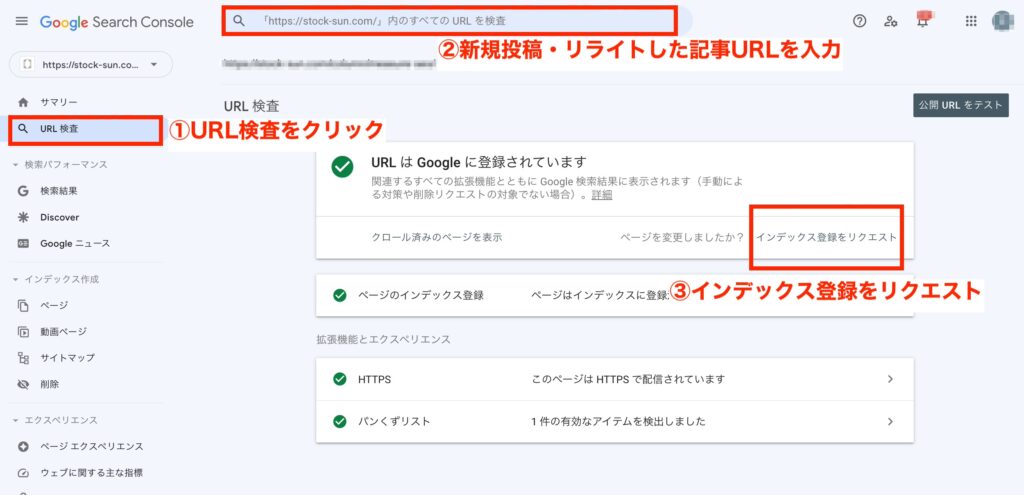The width and height of the screenshot is (1024, 495).
Task: Click the ページ documents icon
Action: (24, 306)
